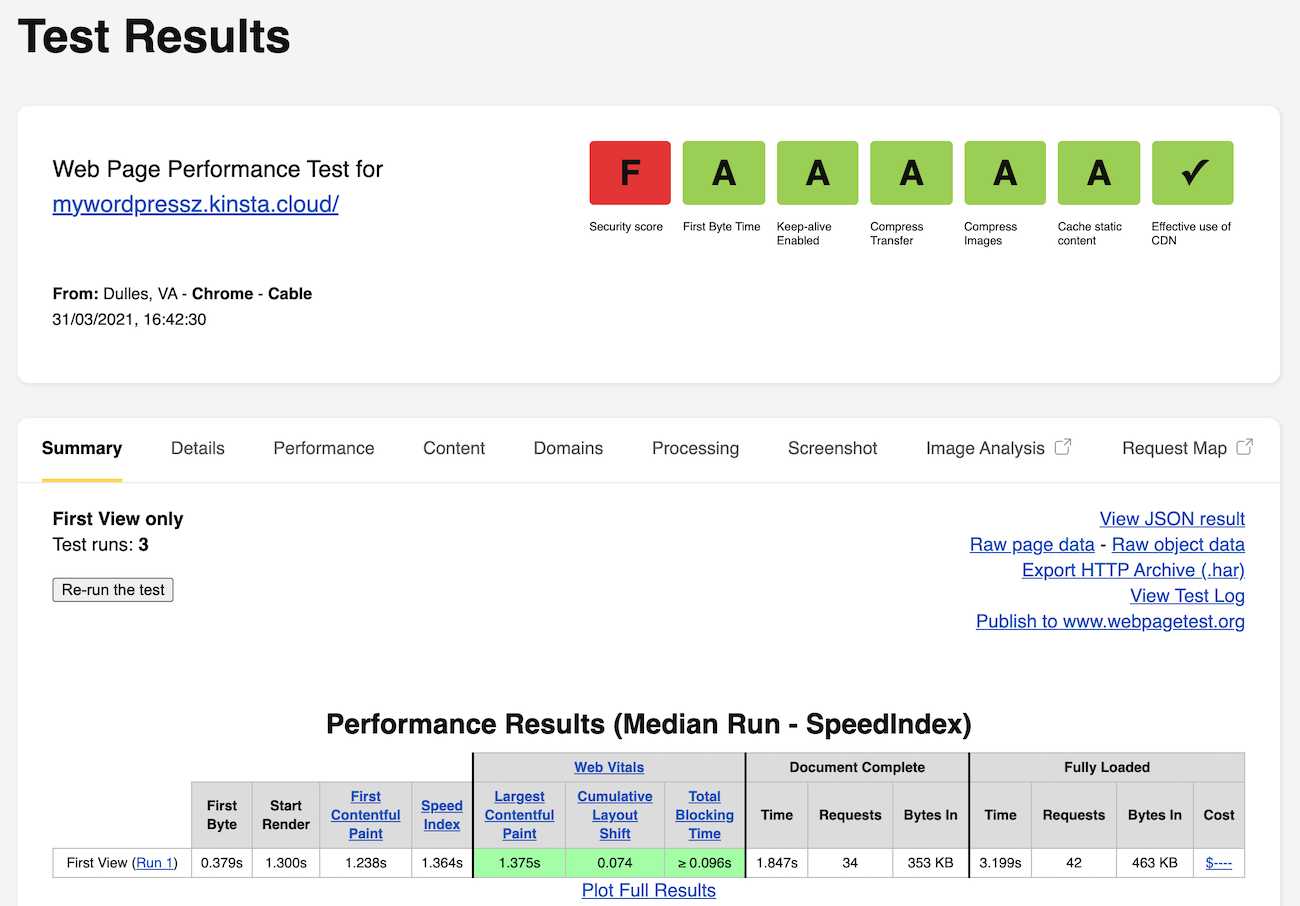Click the Total Blocking Time column link
1300x906 pixels.
(704, 815)
